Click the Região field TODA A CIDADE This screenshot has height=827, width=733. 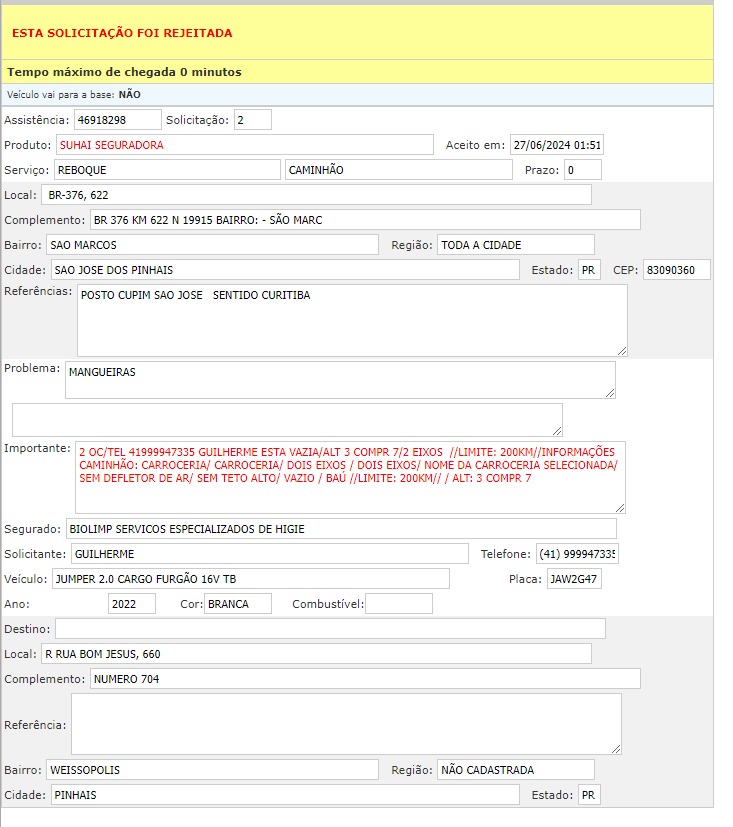[515, 245]
